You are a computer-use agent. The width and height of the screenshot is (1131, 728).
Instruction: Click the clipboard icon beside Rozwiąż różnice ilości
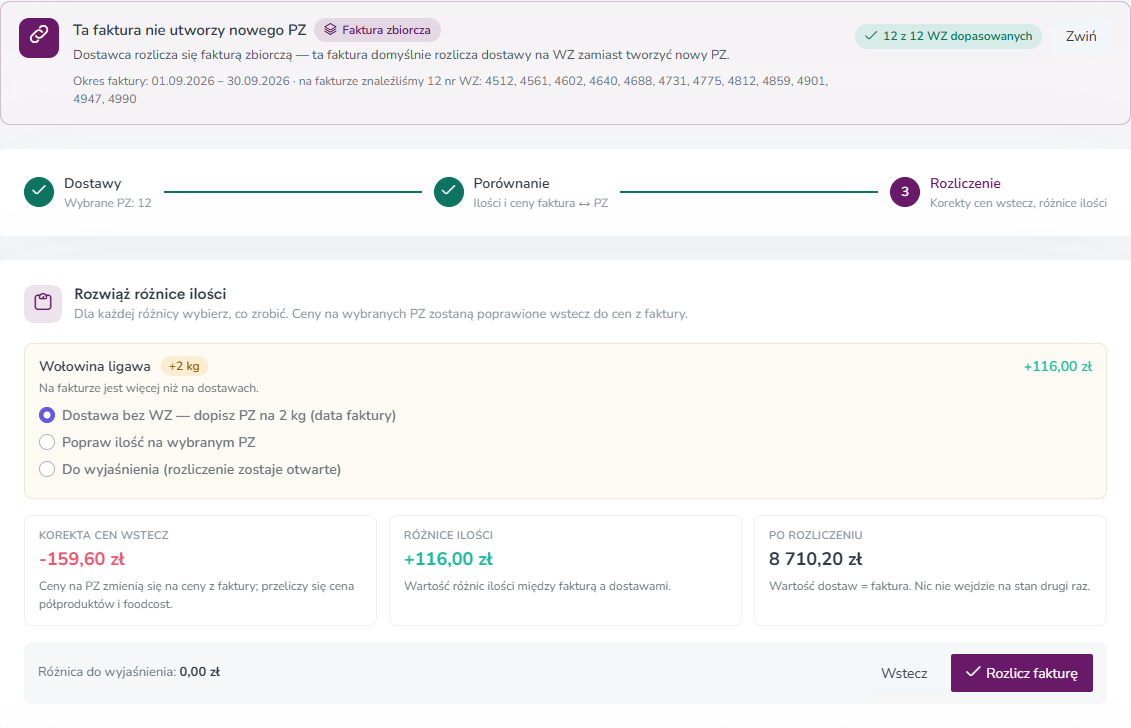tap(43, 303)
